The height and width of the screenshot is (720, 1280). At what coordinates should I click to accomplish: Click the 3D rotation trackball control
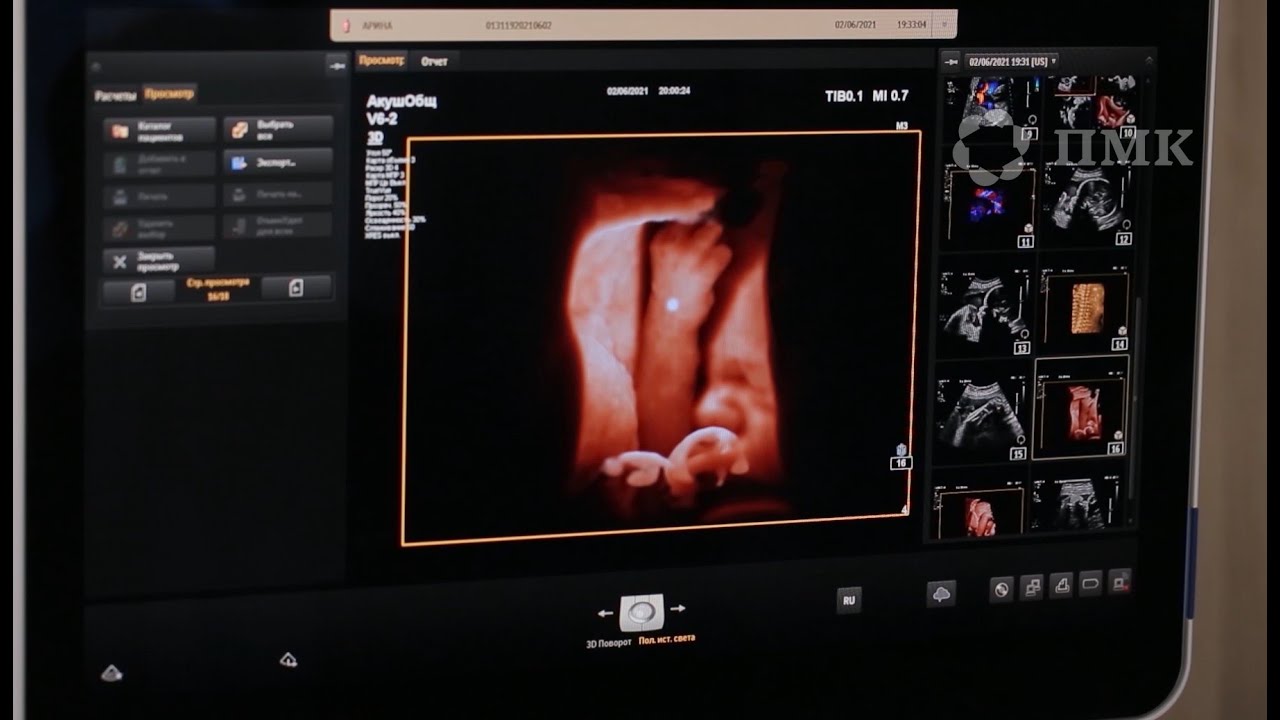coord(641,609)
